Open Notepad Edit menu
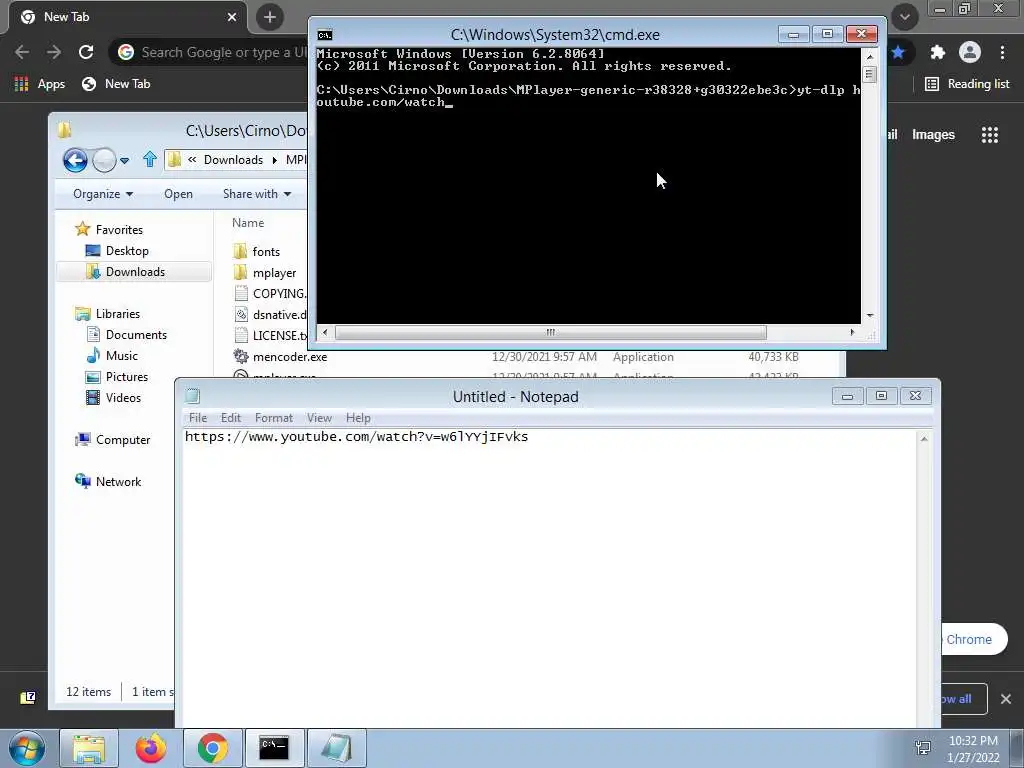Screen dimensions: 1024x768 [x=231, y=418]
